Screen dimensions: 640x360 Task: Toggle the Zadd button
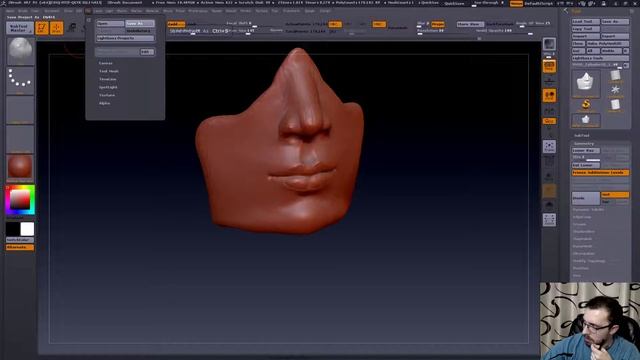[x=176, y=24]
